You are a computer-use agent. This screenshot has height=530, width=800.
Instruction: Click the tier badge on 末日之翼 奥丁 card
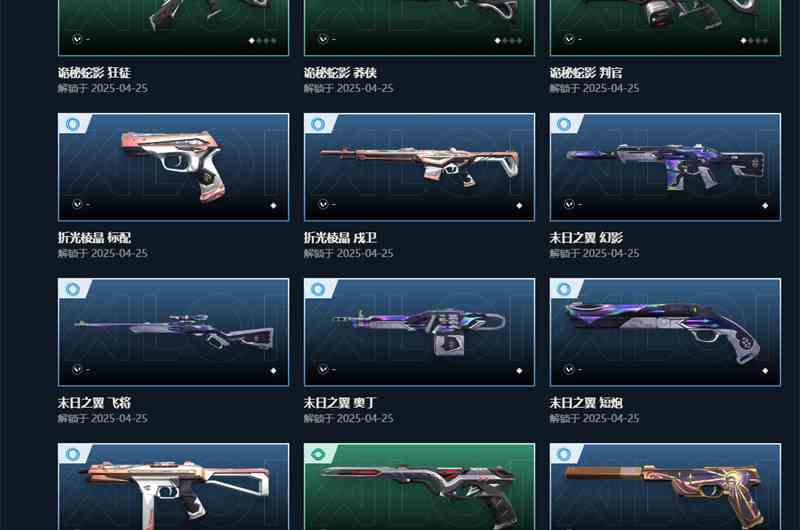tap(318, 289)
